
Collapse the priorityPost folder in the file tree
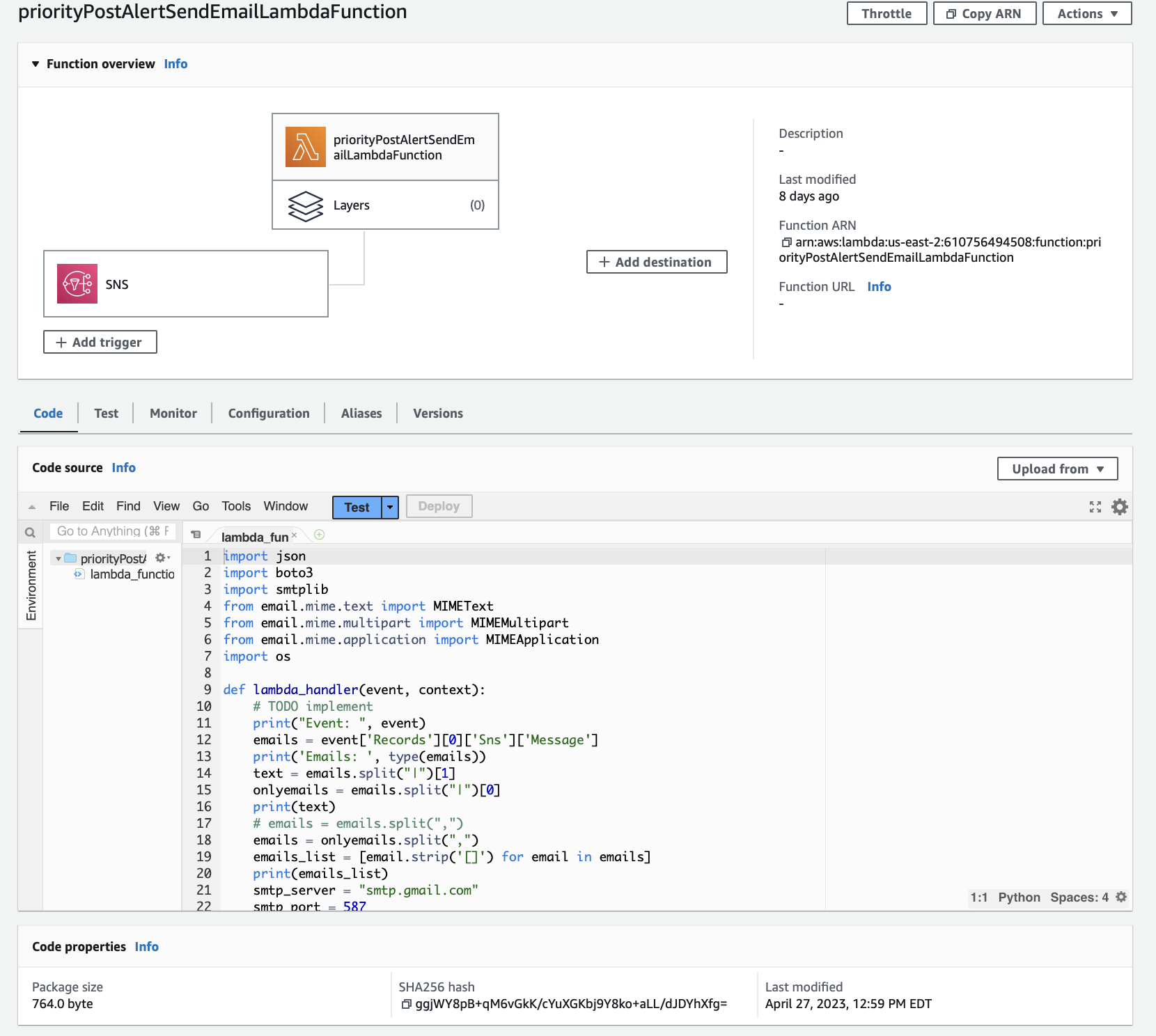[58, 558]
